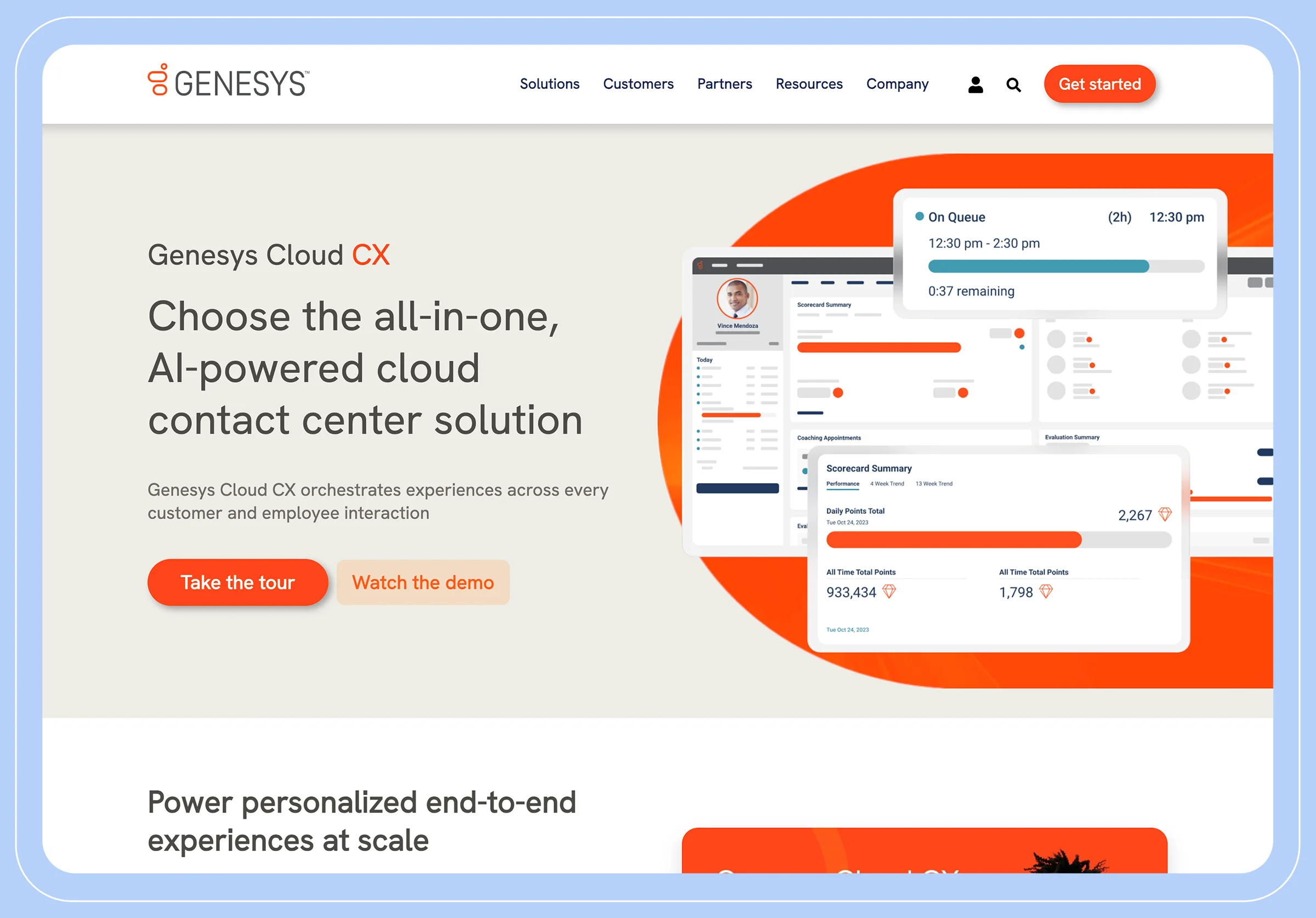Click the Evaluation Summary heading
This screenshot has width=1316, height=918.
click(1071, 438)
